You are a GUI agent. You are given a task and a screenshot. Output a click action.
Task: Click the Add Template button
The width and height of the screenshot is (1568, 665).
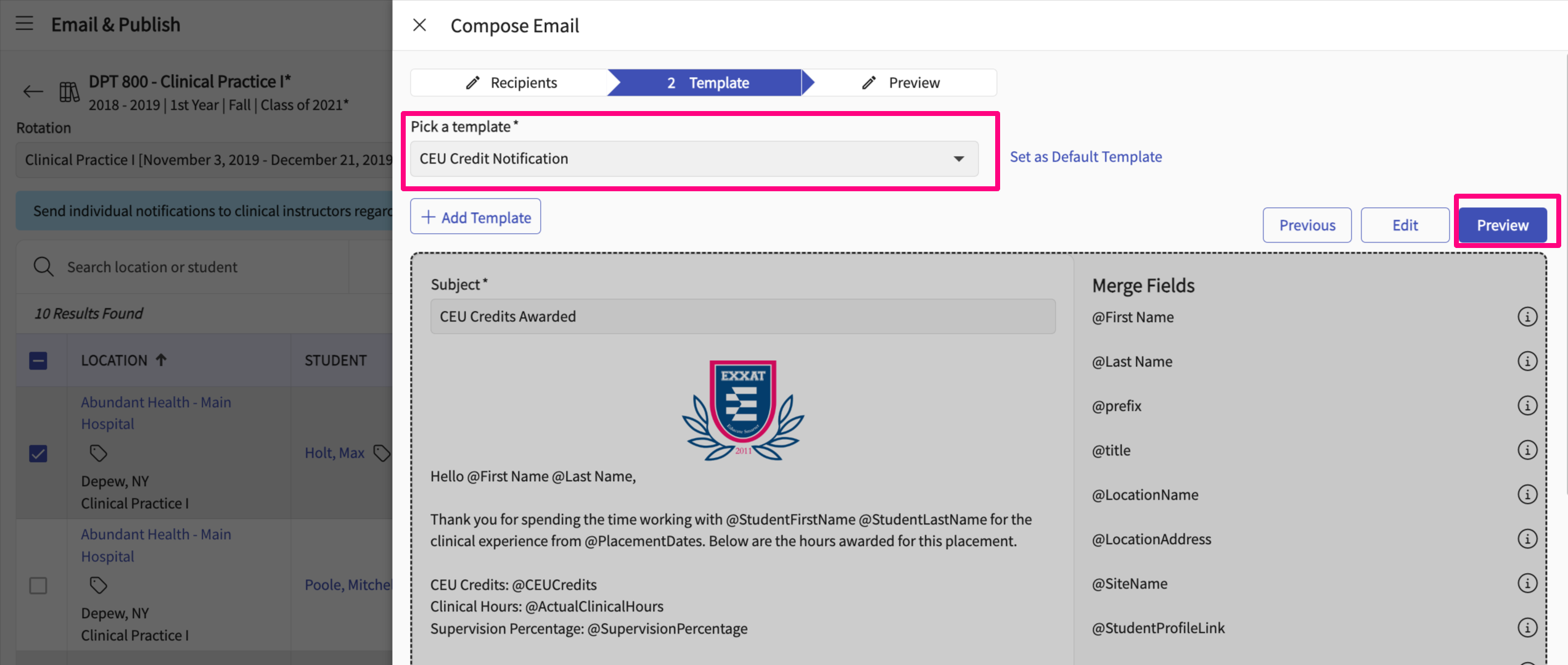click(x=475, y=217)
